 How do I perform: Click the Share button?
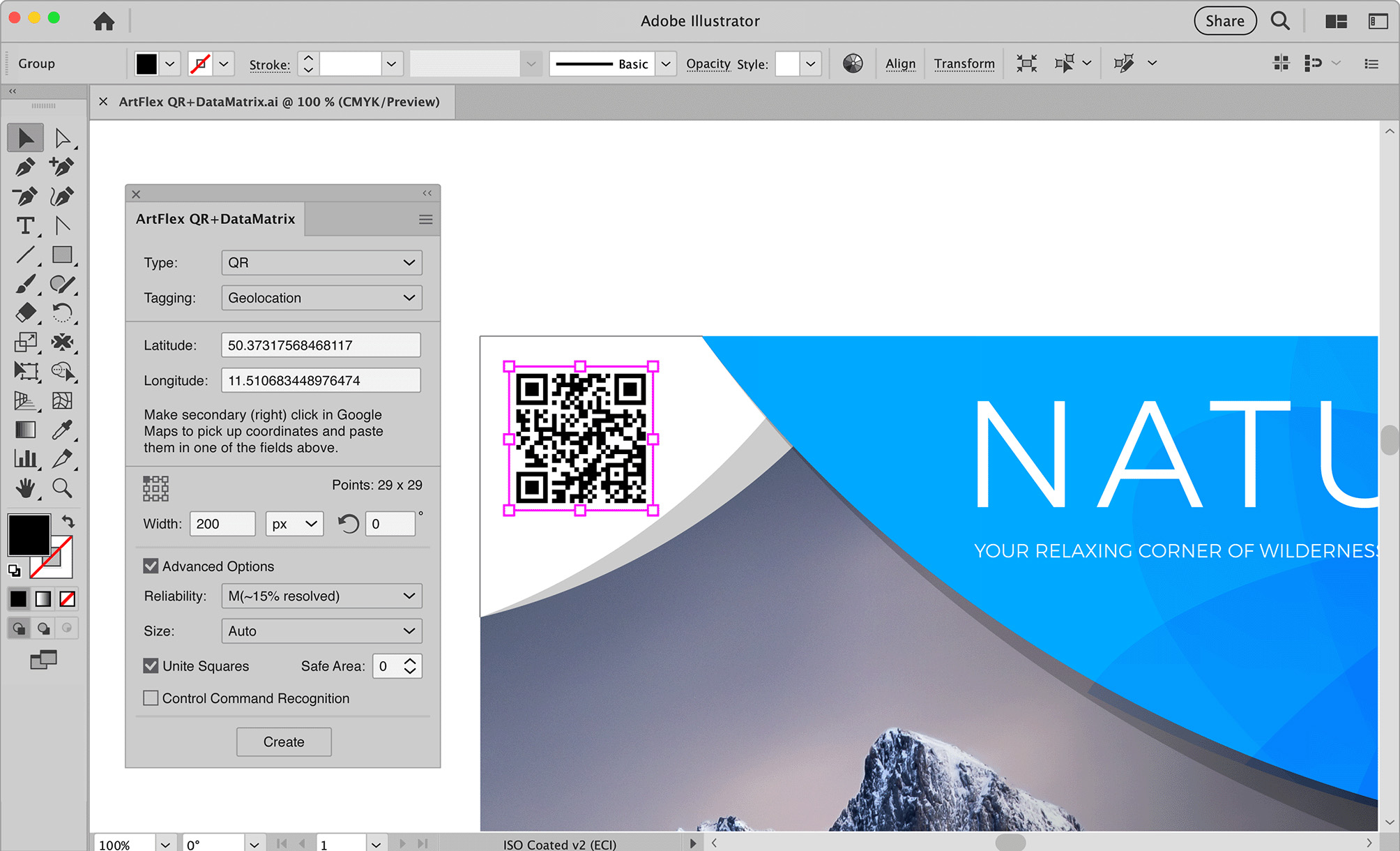(x=1225, y=21)
